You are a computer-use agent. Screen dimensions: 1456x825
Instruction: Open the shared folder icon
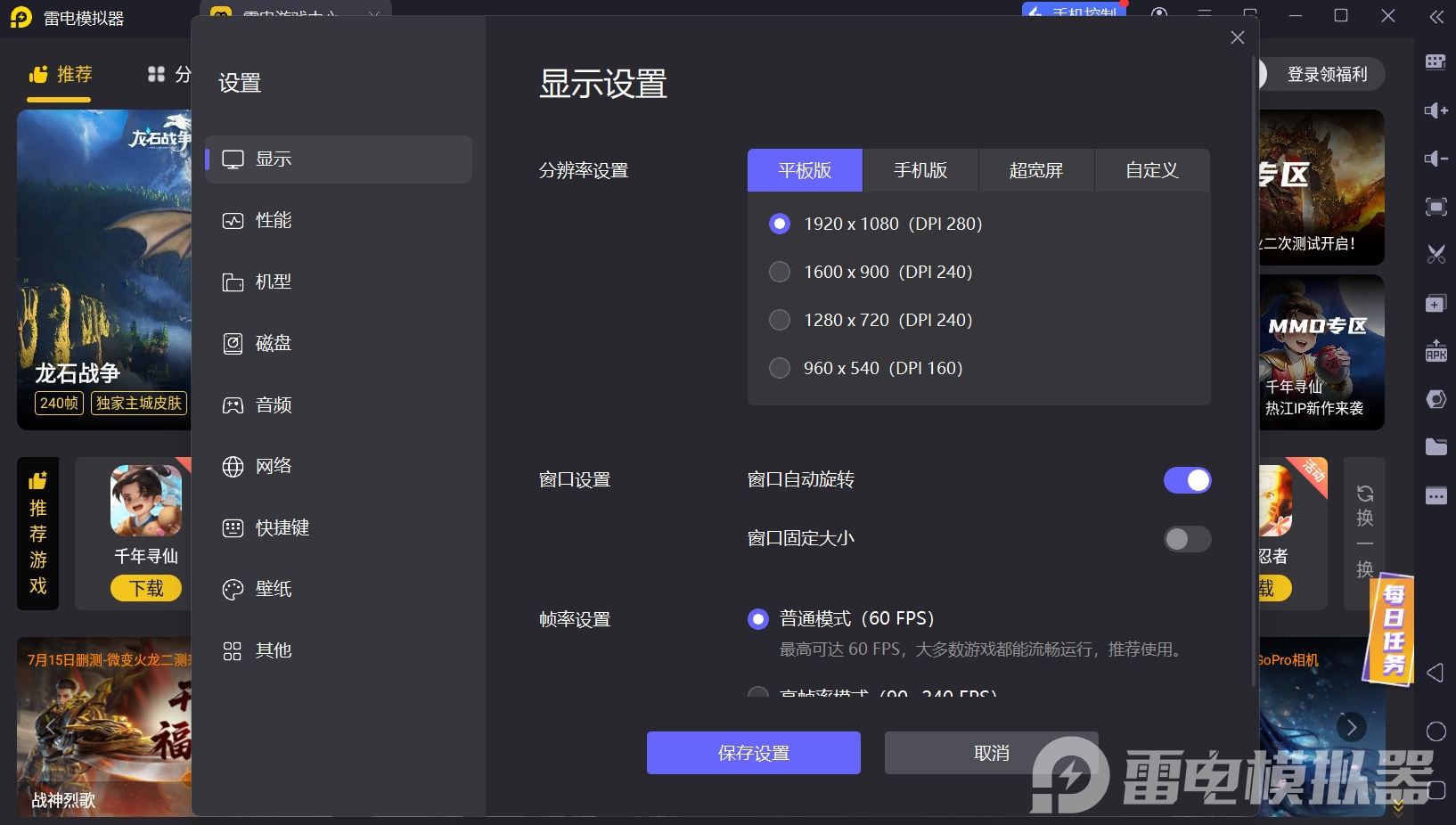coord(1436,447)
